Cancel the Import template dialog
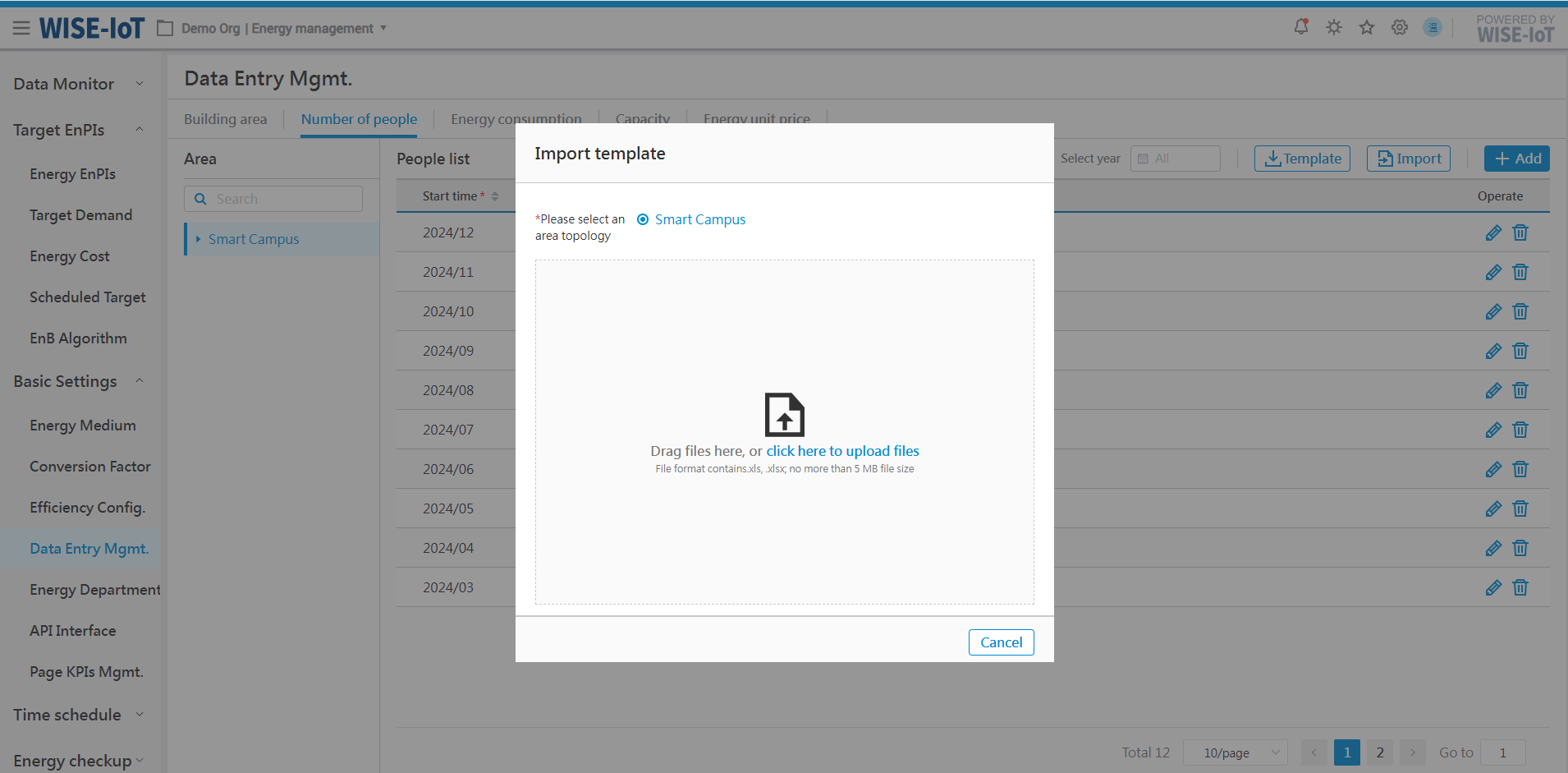This screenshot has height=773, width=1568. tap(1001, 642)
